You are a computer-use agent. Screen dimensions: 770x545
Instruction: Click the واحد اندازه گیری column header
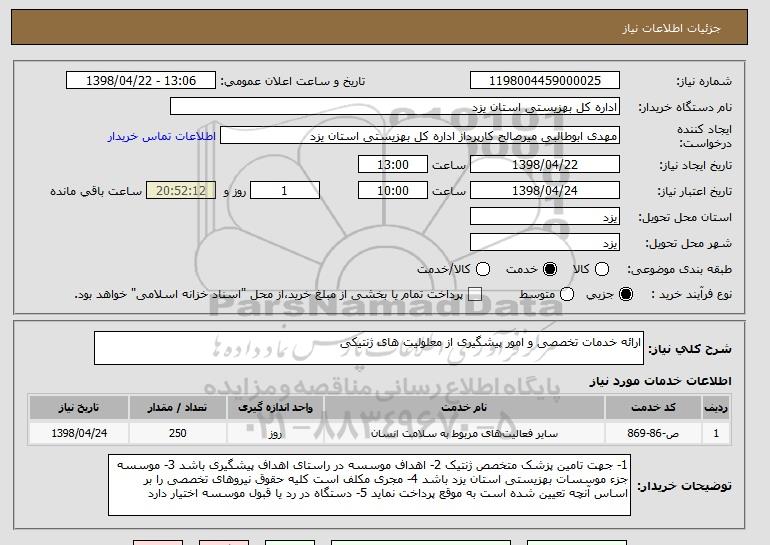(275, 408)
